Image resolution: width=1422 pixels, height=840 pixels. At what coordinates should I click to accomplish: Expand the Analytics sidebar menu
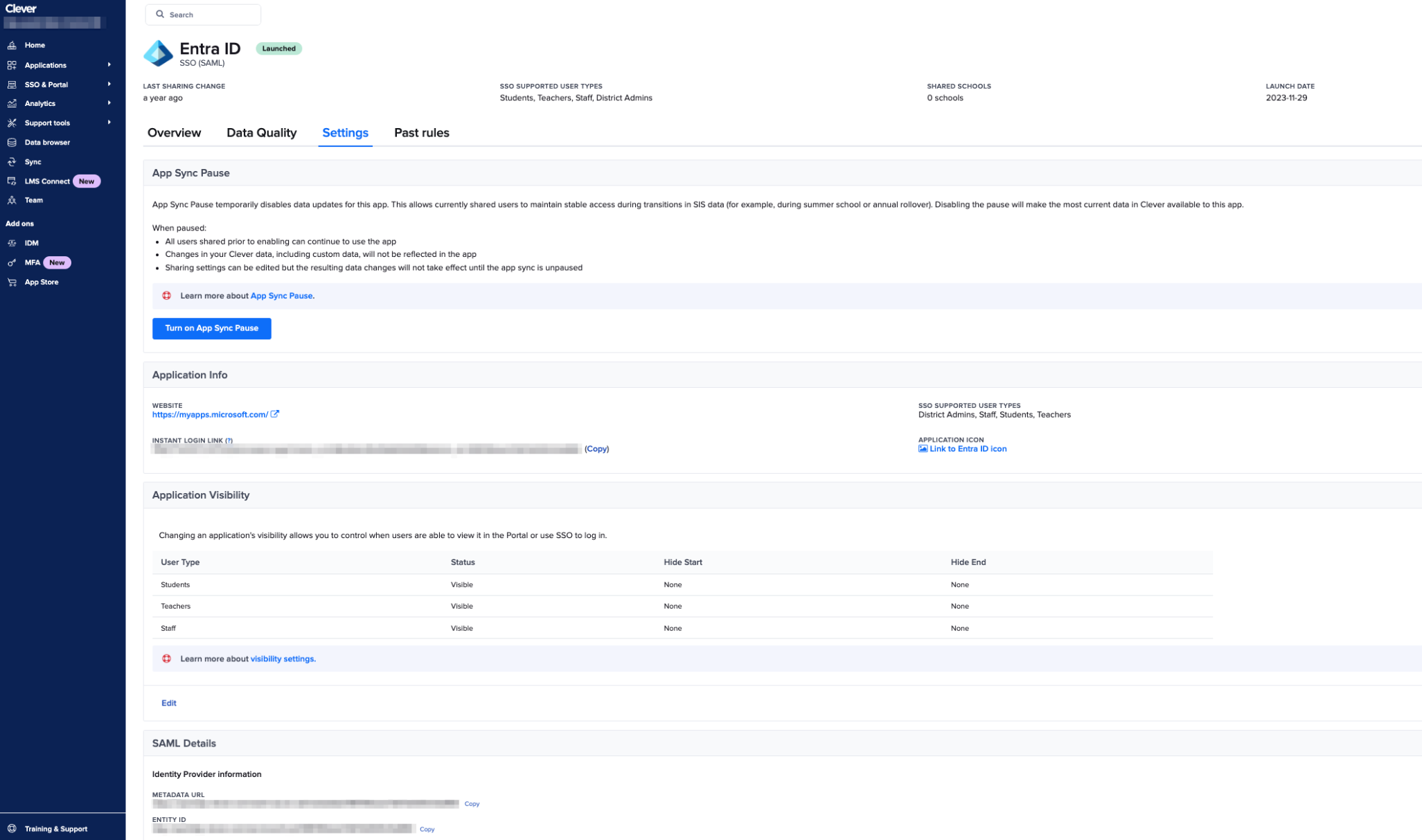coord(40,103)
